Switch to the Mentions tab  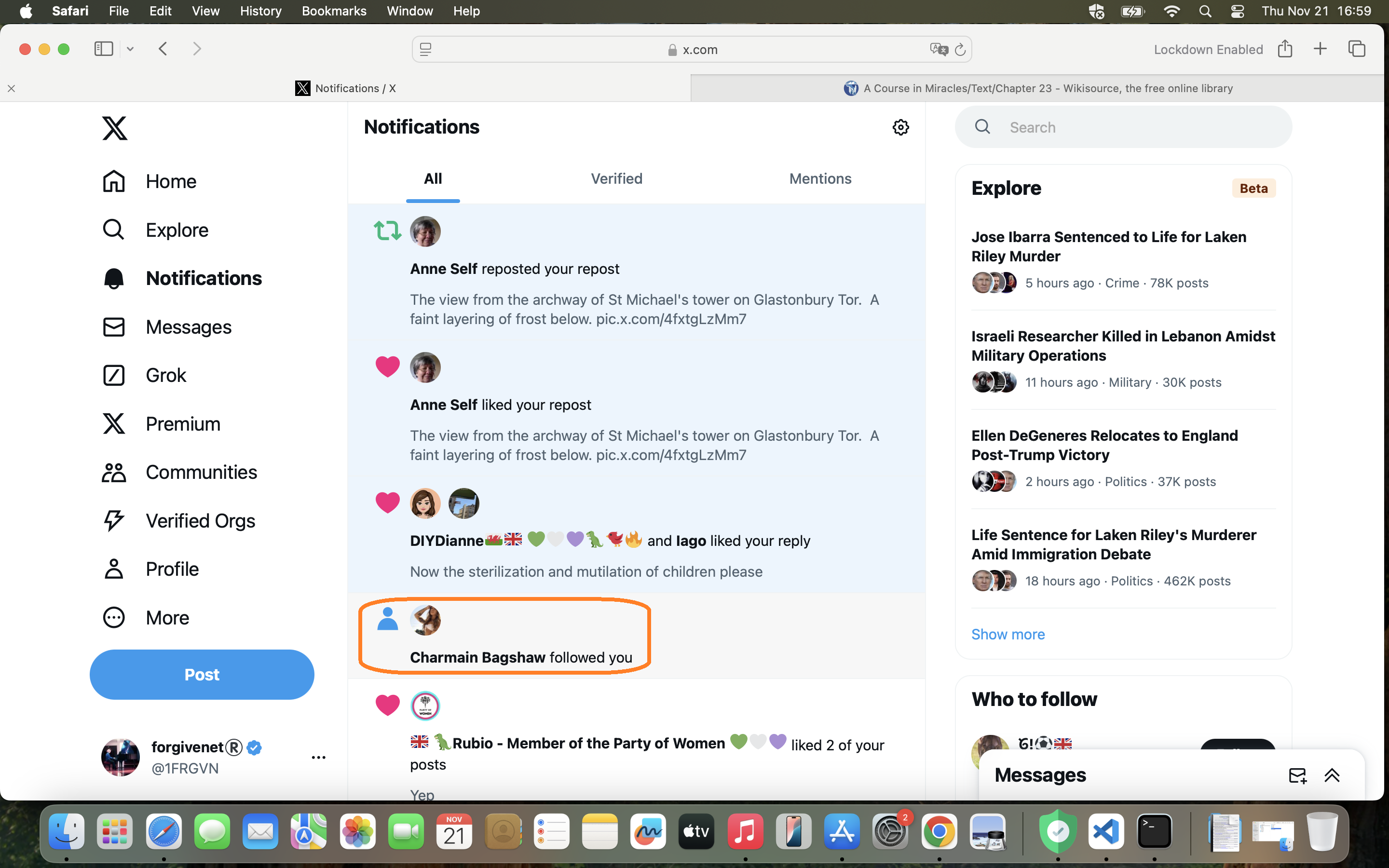coord(820,178)
